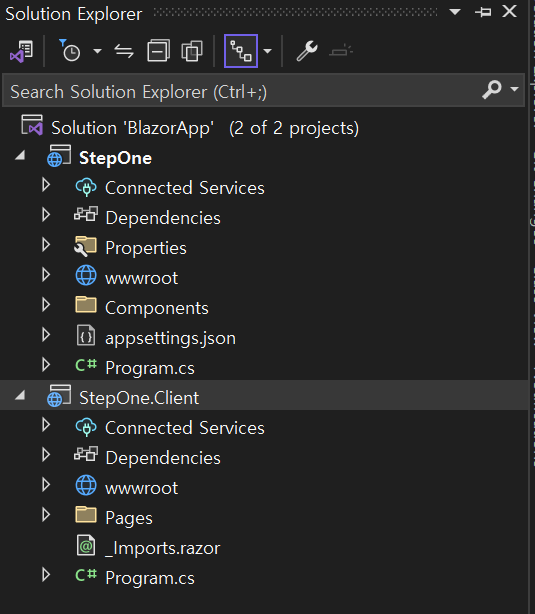Close the Solution Explorer panel
The height and width of the screenshot is (614, 535).
510,11
